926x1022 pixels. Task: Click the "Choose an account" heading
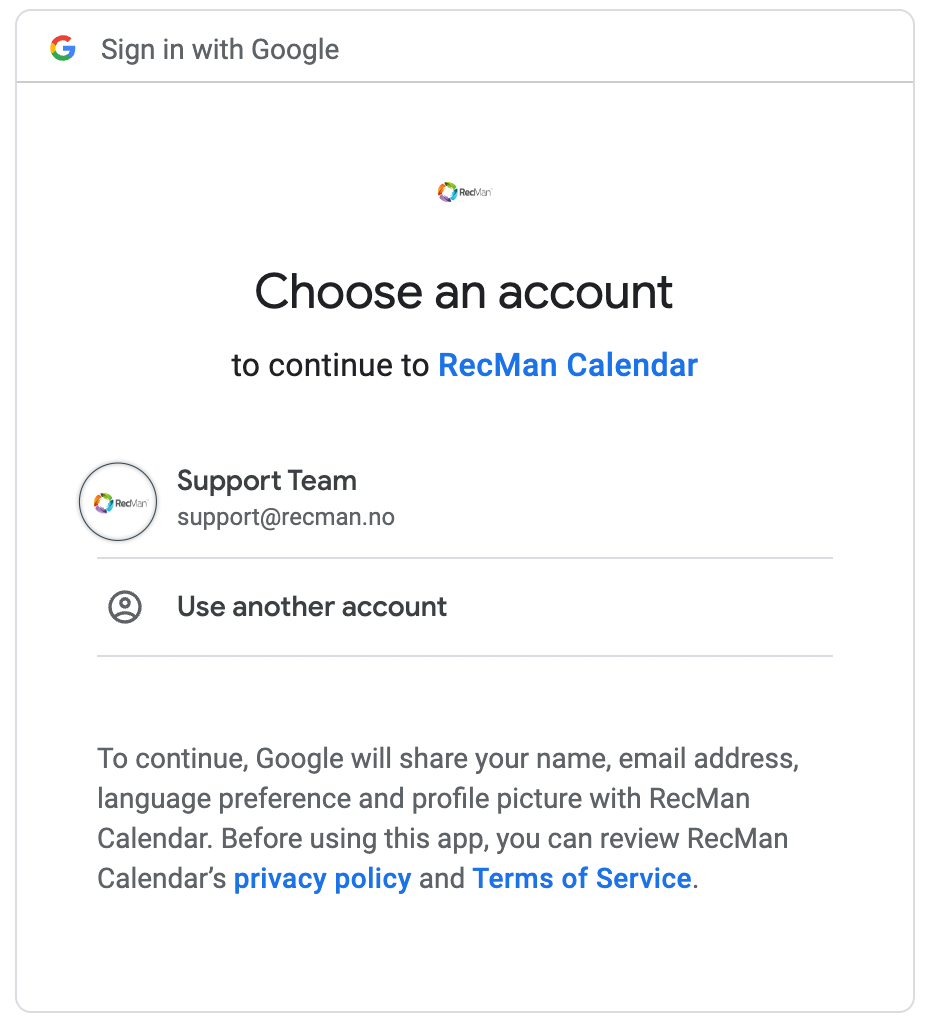point(464,291)
